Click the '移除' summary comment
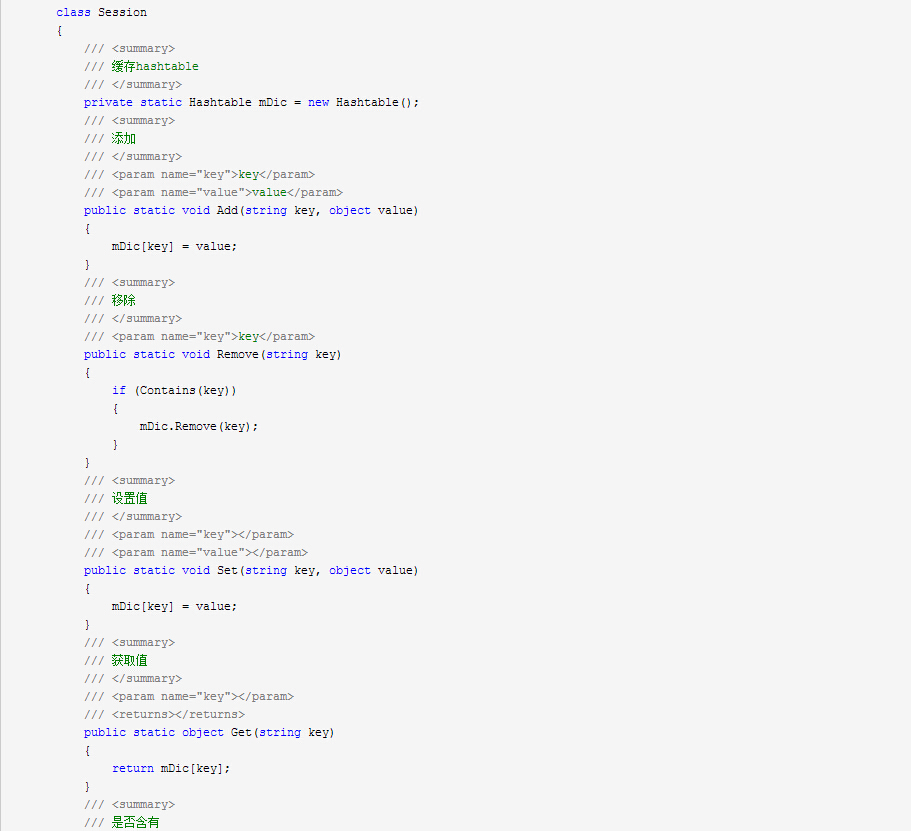The height and width of the screenshot is (831, 911). pos(124,300)
